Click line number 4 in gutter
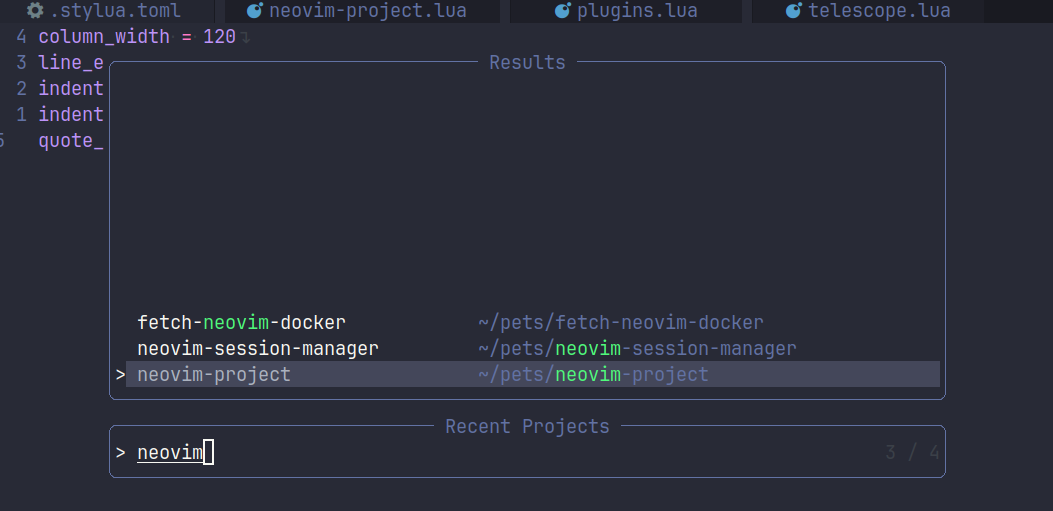The height and width of the screenshot is (511, 1053). point(21,36)
